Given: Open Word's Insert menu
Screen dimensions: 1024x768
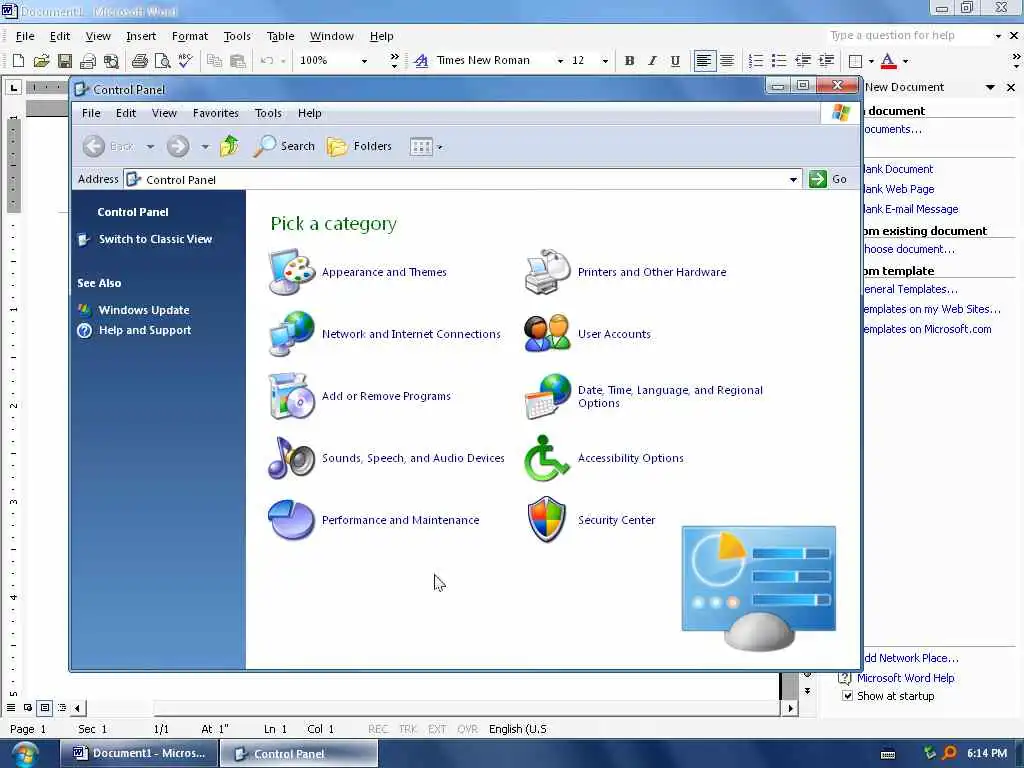Looking at the screenshot, I should (141, 36).
